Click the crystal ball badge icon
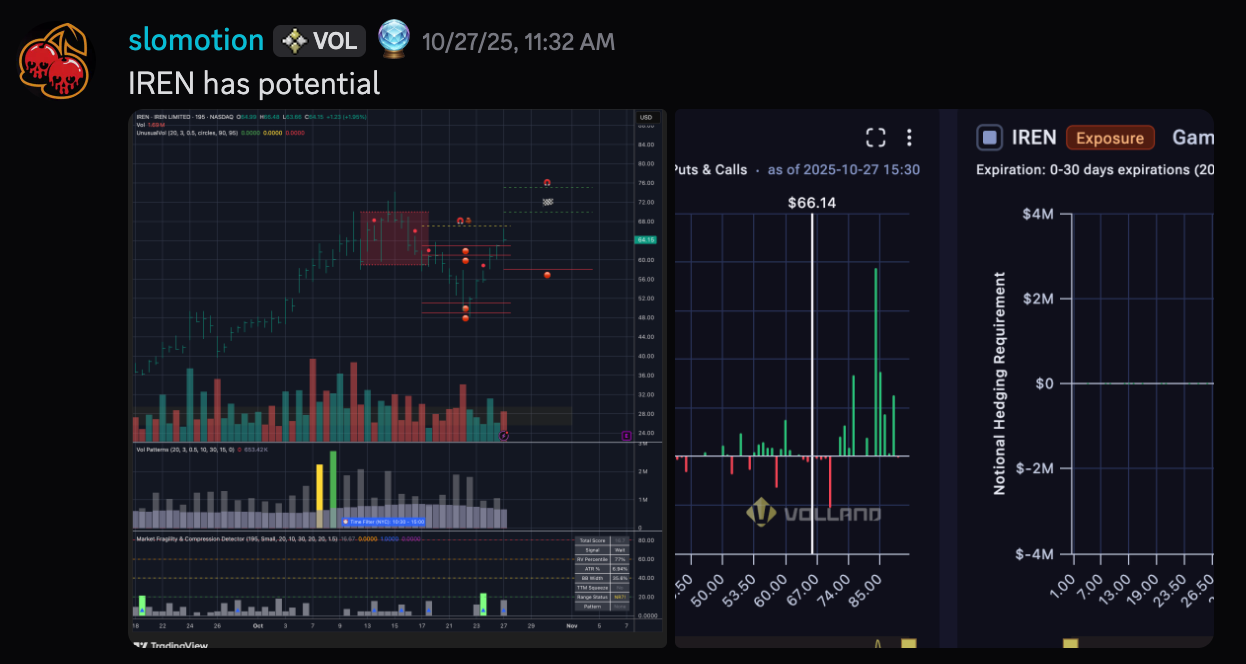Viewport: 1246px width, 664px height. point(394,39)
